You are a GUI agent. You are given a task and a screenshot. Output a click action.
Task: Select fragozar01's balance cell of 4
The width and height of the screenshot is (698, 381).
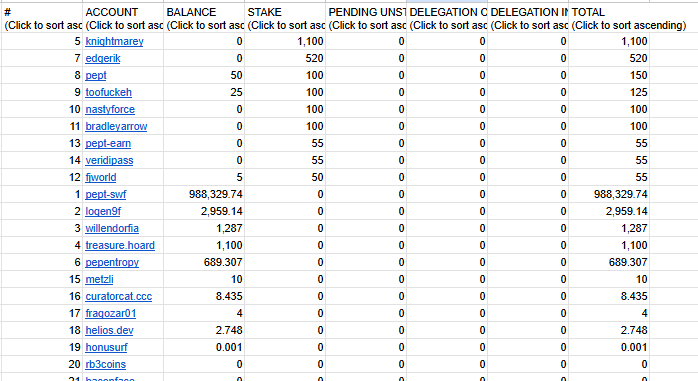coord(204,313)
